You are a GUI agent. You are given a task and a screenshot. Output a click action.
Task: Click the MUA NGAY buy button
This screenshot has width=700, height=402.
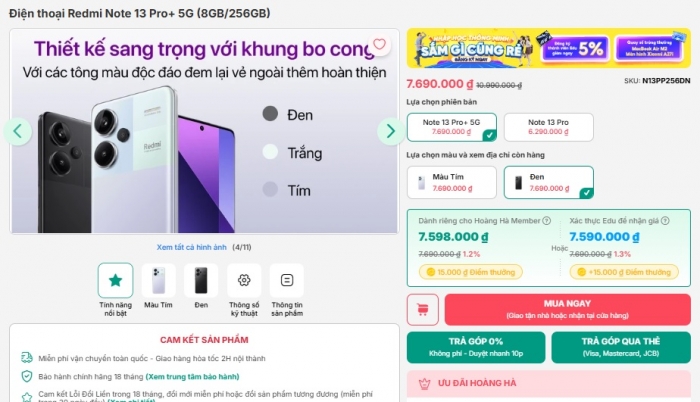567,309
